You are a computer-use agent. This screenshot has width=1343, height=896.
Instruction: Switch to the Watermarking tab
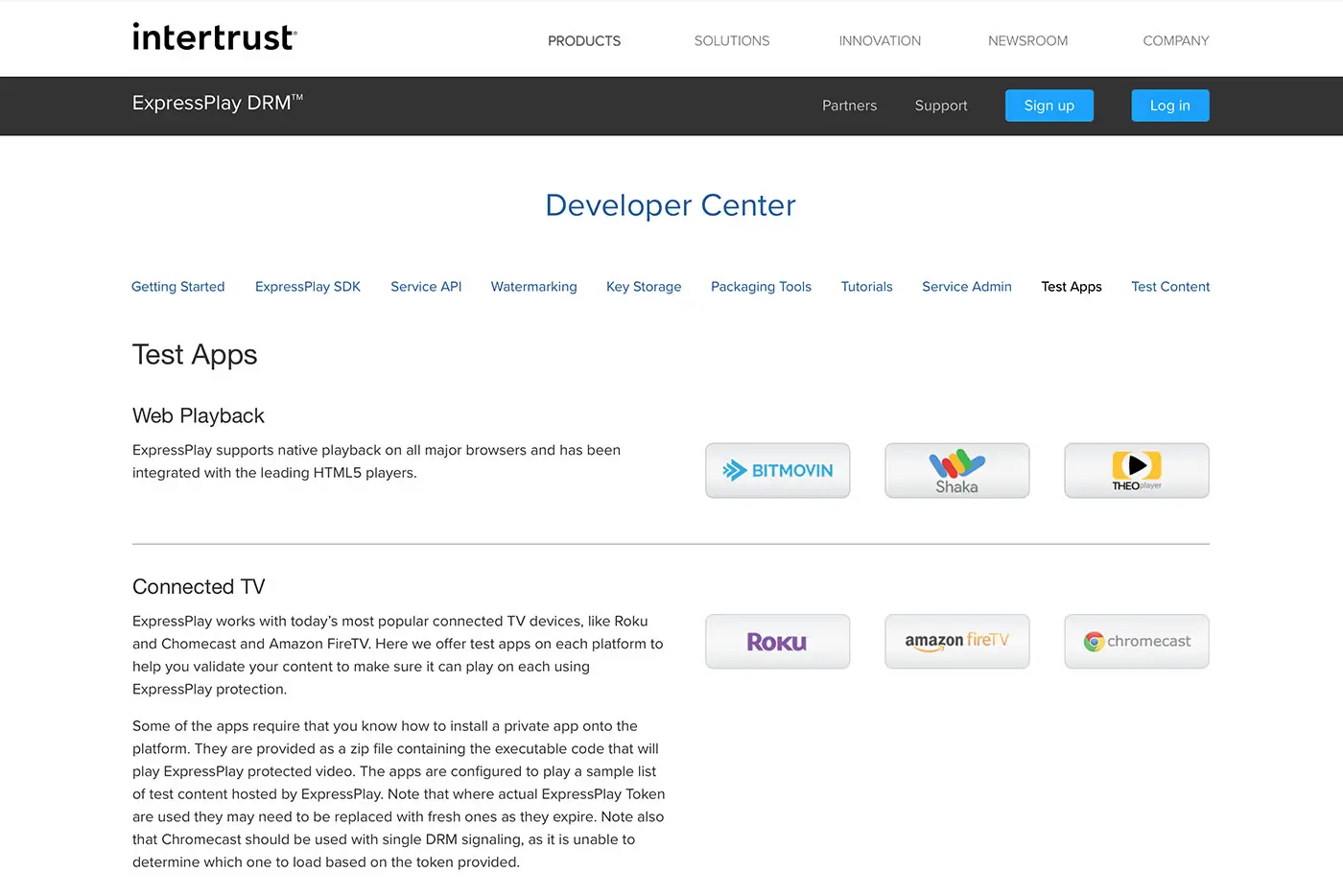pyautogui.click(x=534, y=287)
